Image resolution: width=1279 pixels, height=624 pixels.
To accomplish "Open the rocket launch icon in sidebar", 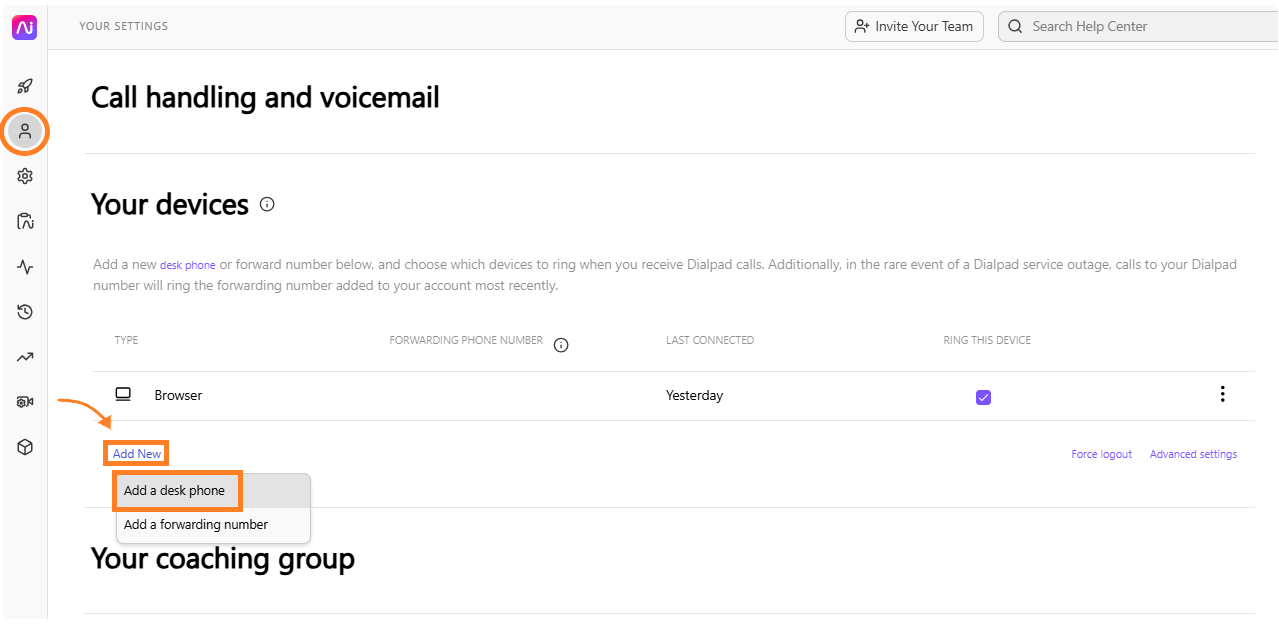I will click(x=25, y=86).
